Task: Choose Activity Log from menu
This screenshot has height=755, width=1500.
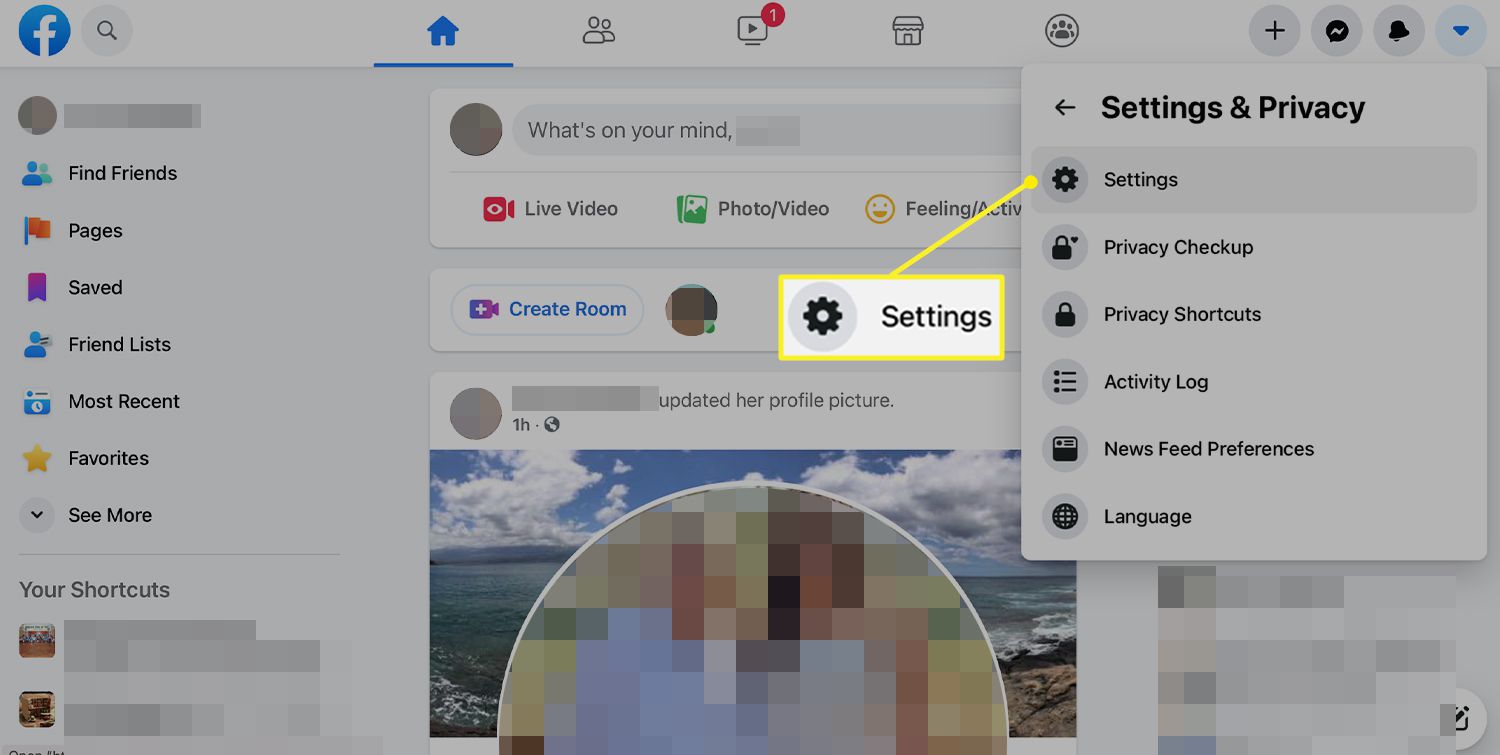Action: (x=1155, y=382)
